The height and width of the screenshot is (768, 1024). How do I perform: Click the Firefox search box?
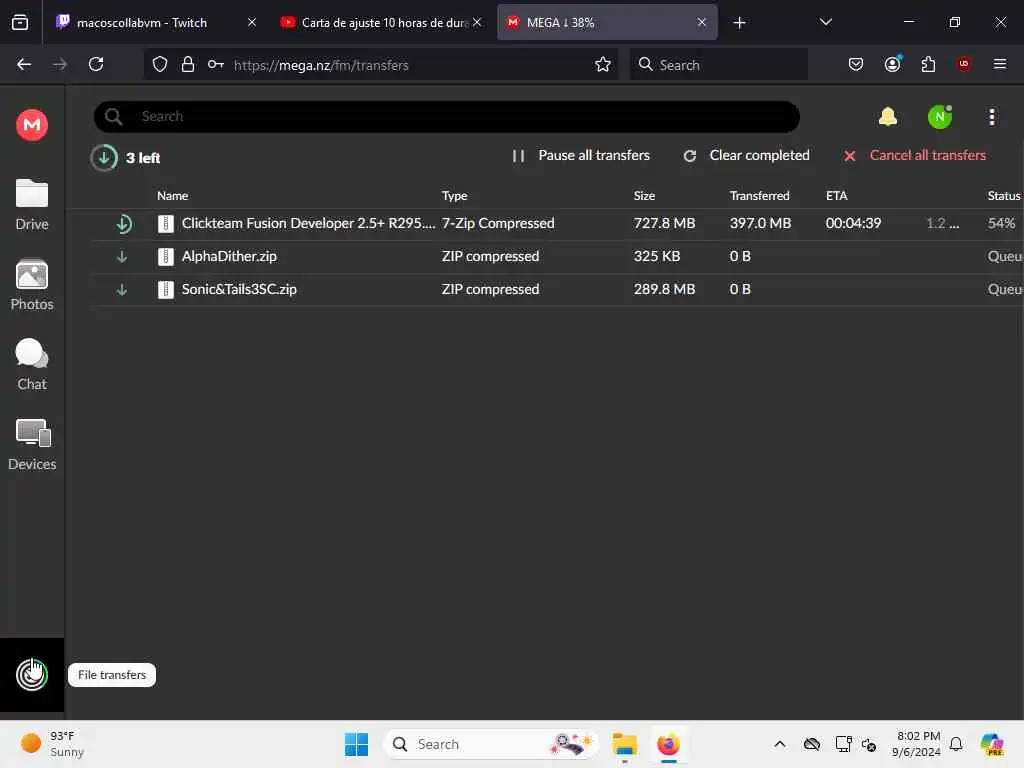click(x=719, y=64)
